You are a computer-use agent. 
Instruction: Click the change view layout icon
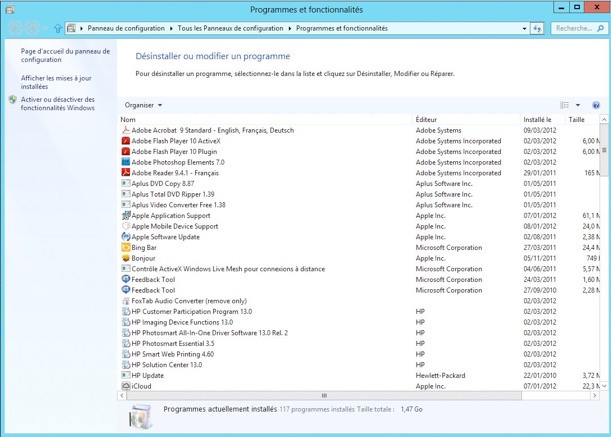[564, 105]
